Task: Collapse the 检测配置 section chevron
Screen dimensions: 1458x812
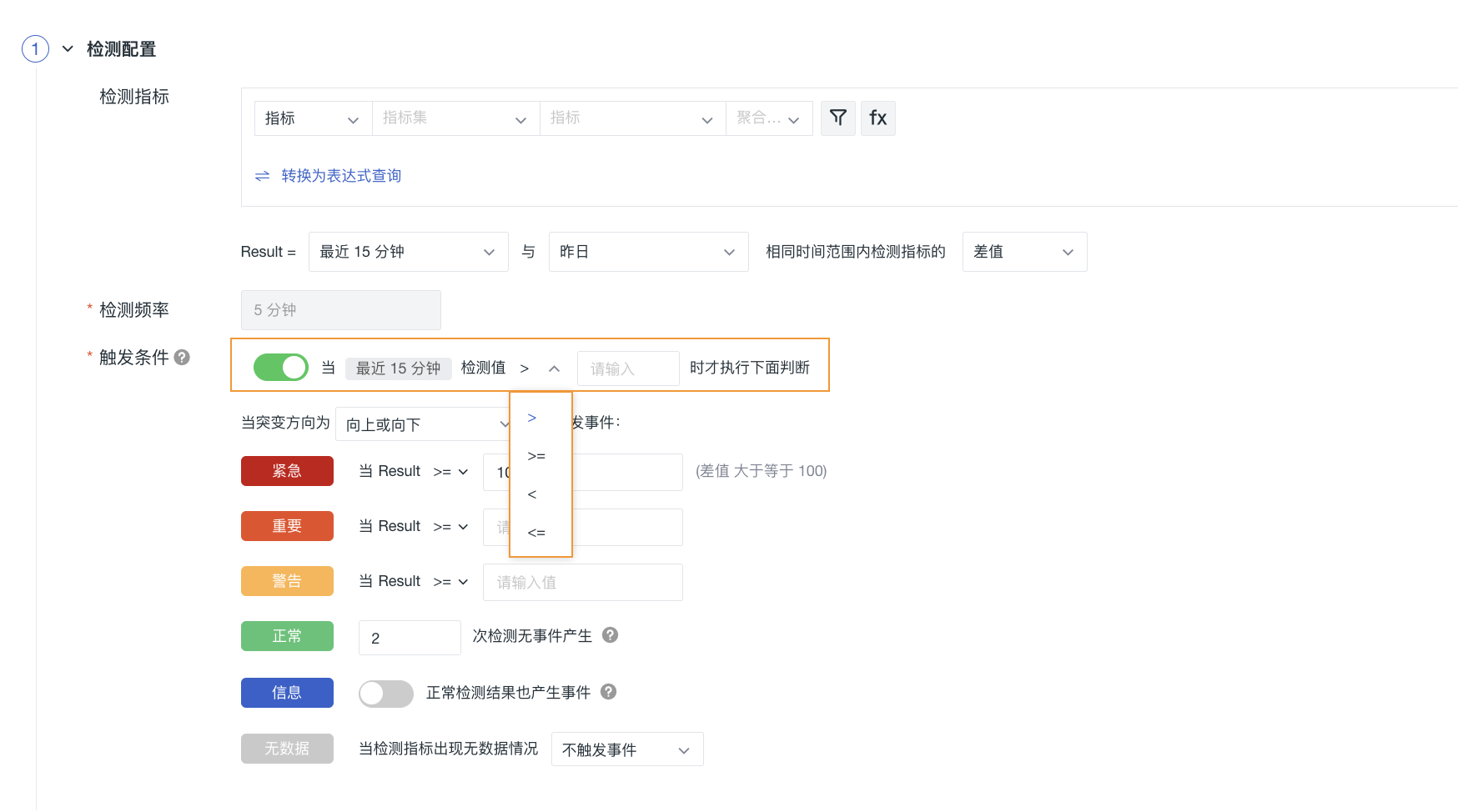Action: (x=68, y=49)
